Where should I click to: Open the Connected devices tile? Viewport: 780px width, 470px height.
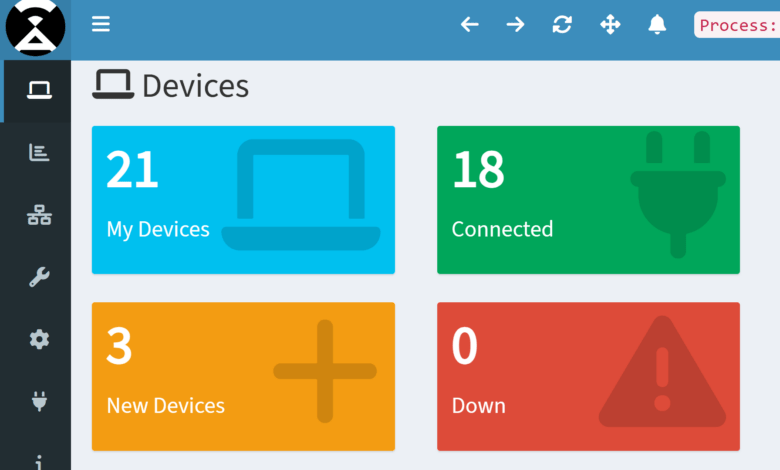point(588,200)
